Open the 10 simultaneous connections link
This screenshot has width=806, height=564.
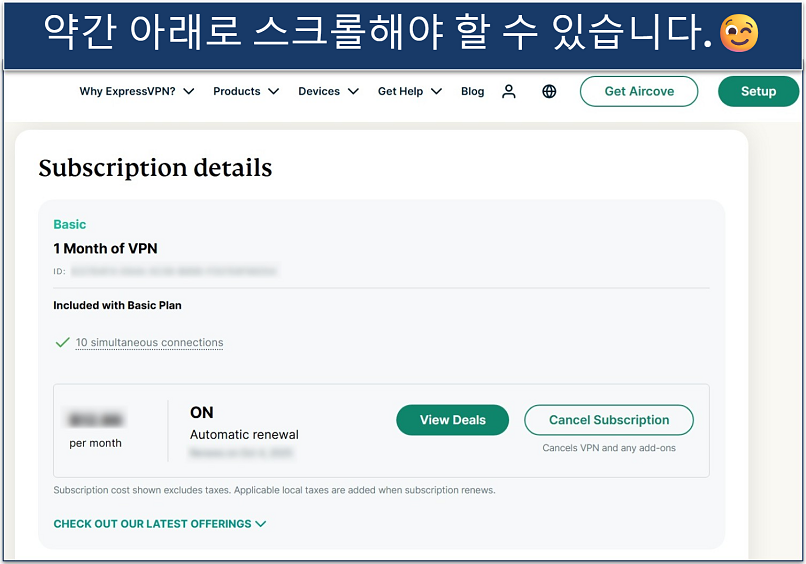(149, 342)
